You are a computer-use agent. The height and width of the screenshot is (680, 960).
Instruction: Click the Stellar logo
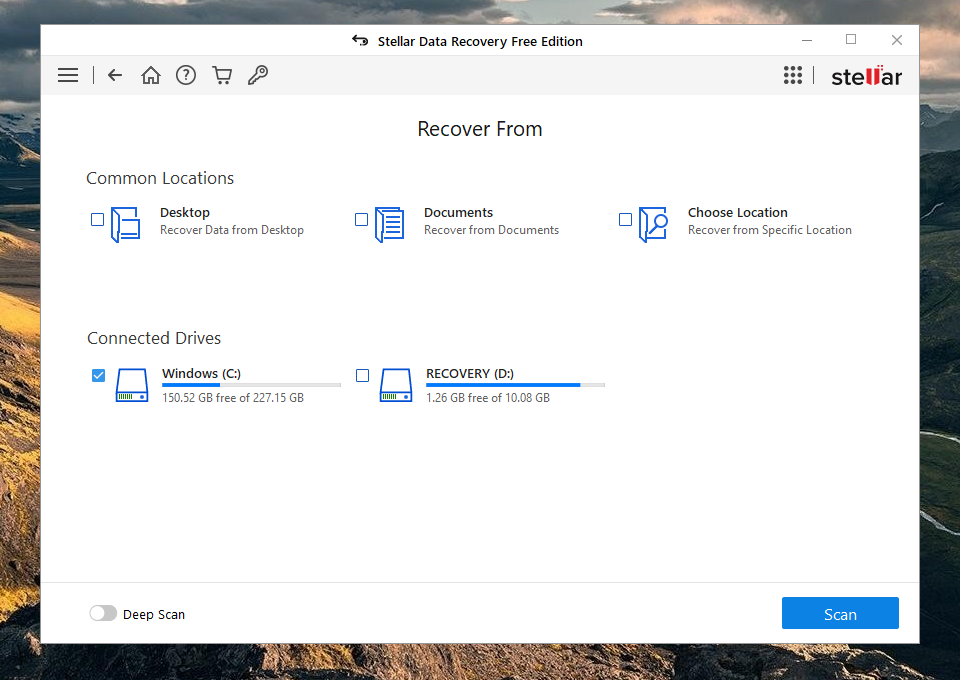[866, 76]
